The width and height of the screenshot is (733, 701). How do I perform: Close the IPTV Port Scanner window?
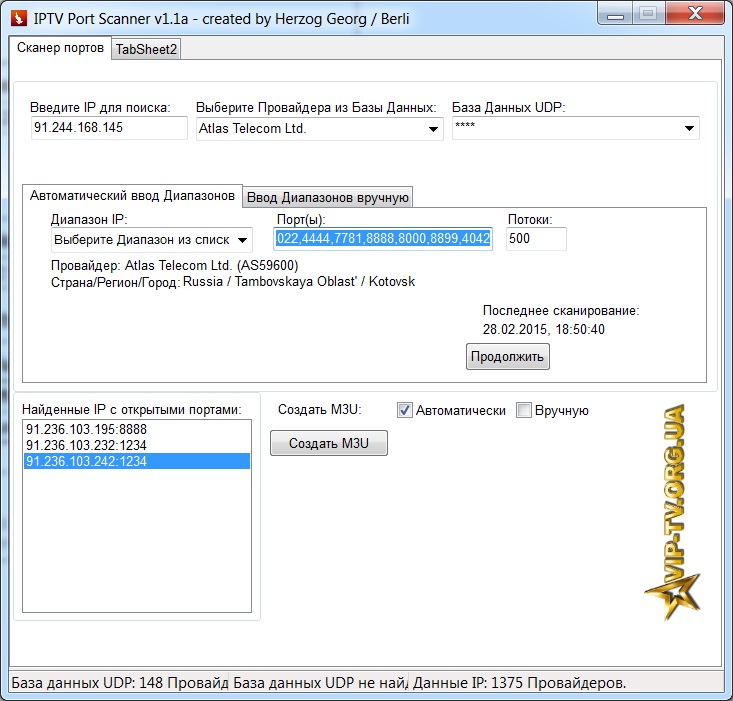(695, 14)
